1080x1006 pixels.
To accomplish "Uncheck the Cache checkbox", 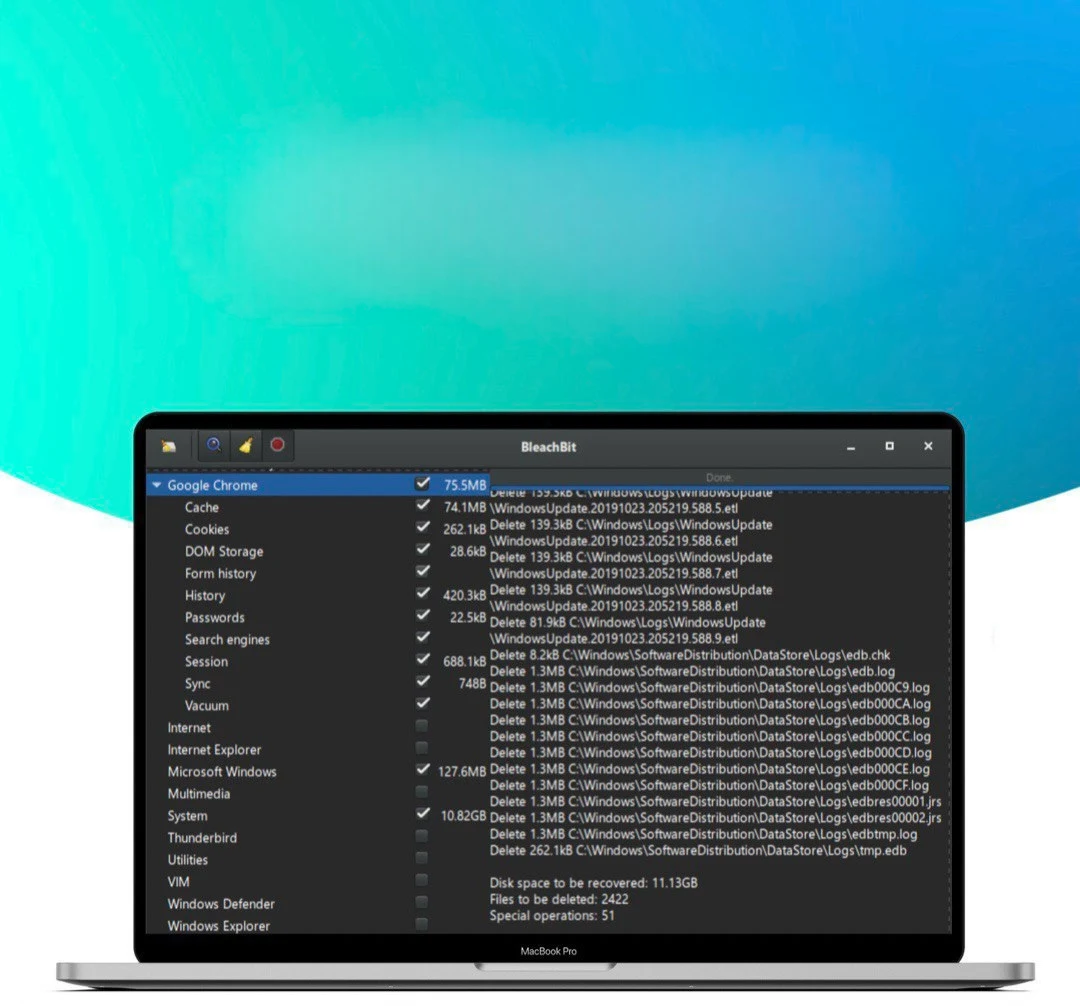I will pyautogui.click(x=423, y=505).
